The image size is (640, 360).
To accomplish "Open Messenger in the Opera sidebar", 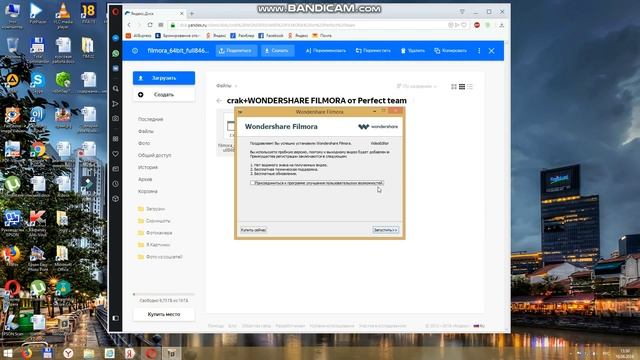I will pos(116,38).
